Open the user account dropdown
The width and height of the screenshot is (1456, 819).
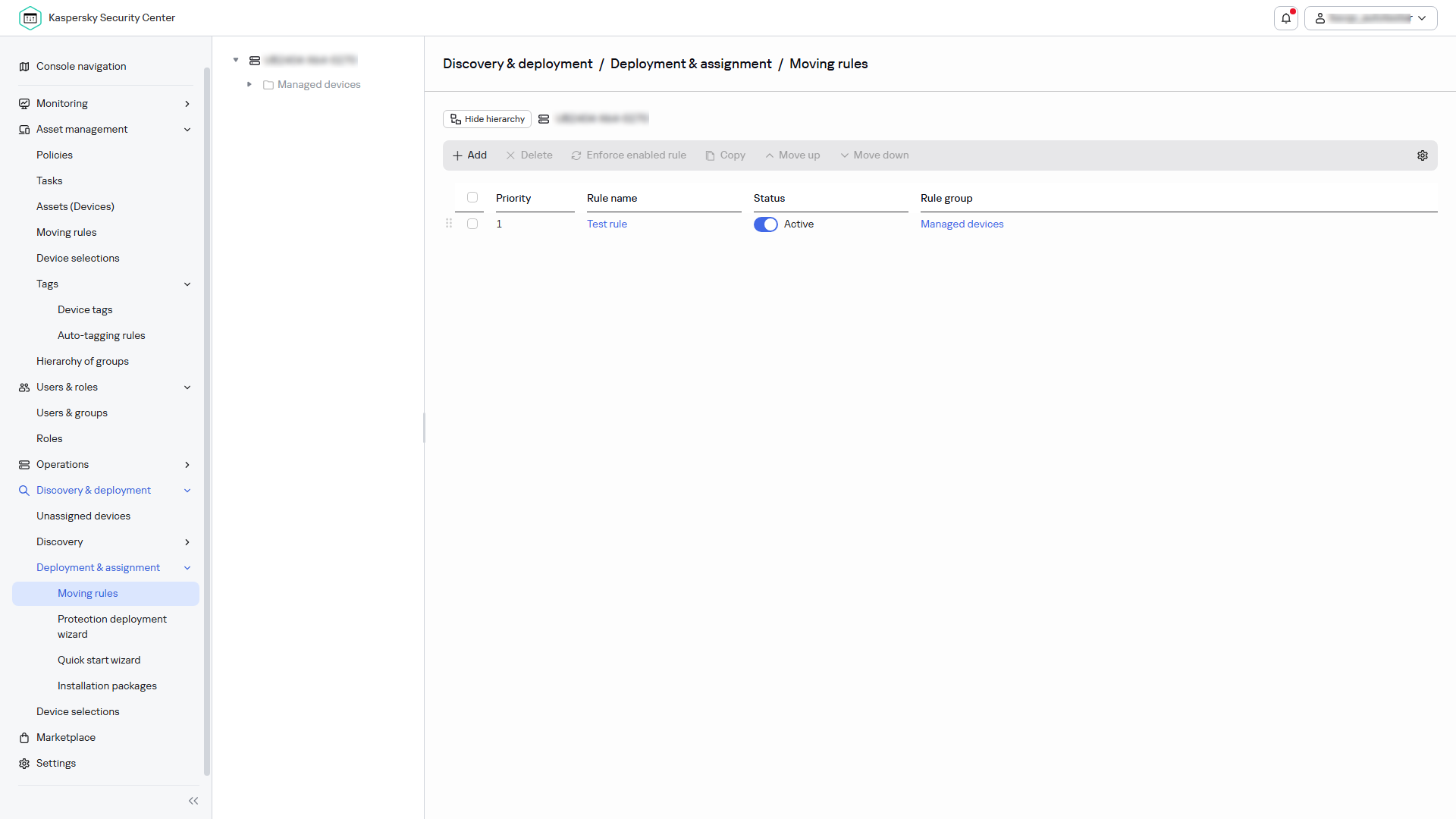pyautogui.click(x=1370, y=18)
